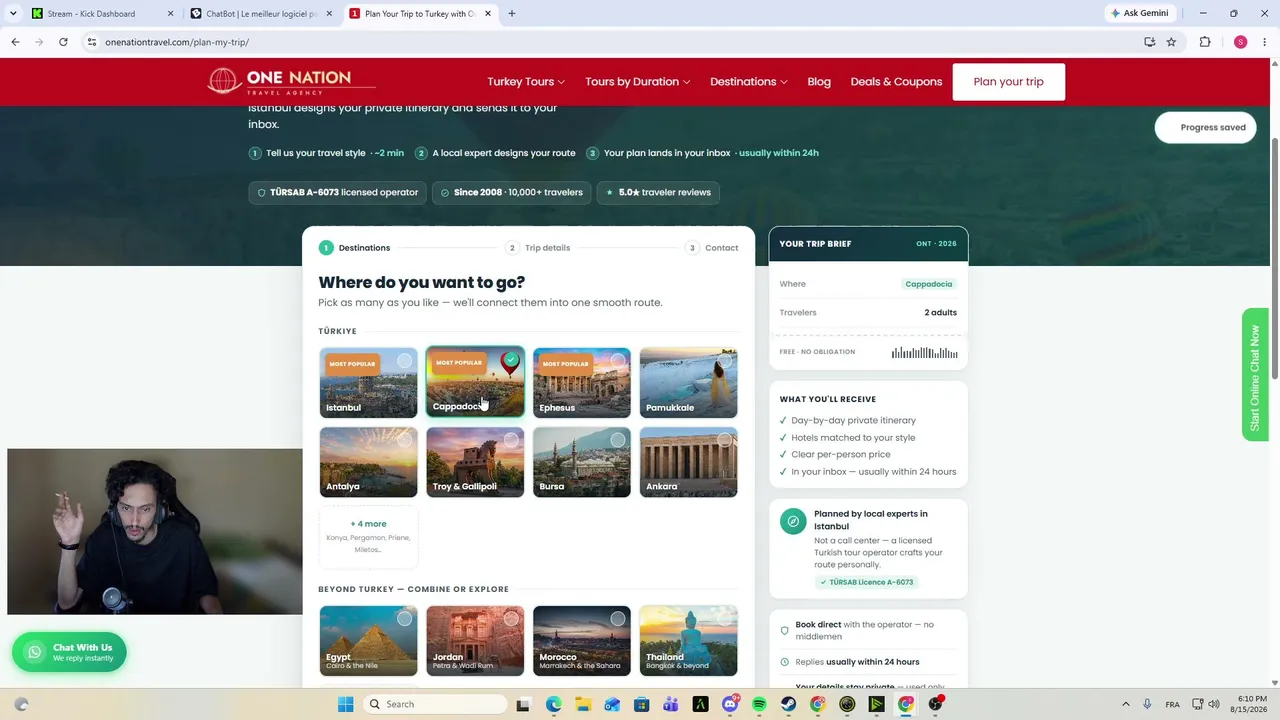The image size is (1280, 720).
Task: Go back using the browser back arrow
Action: point(15,42)
